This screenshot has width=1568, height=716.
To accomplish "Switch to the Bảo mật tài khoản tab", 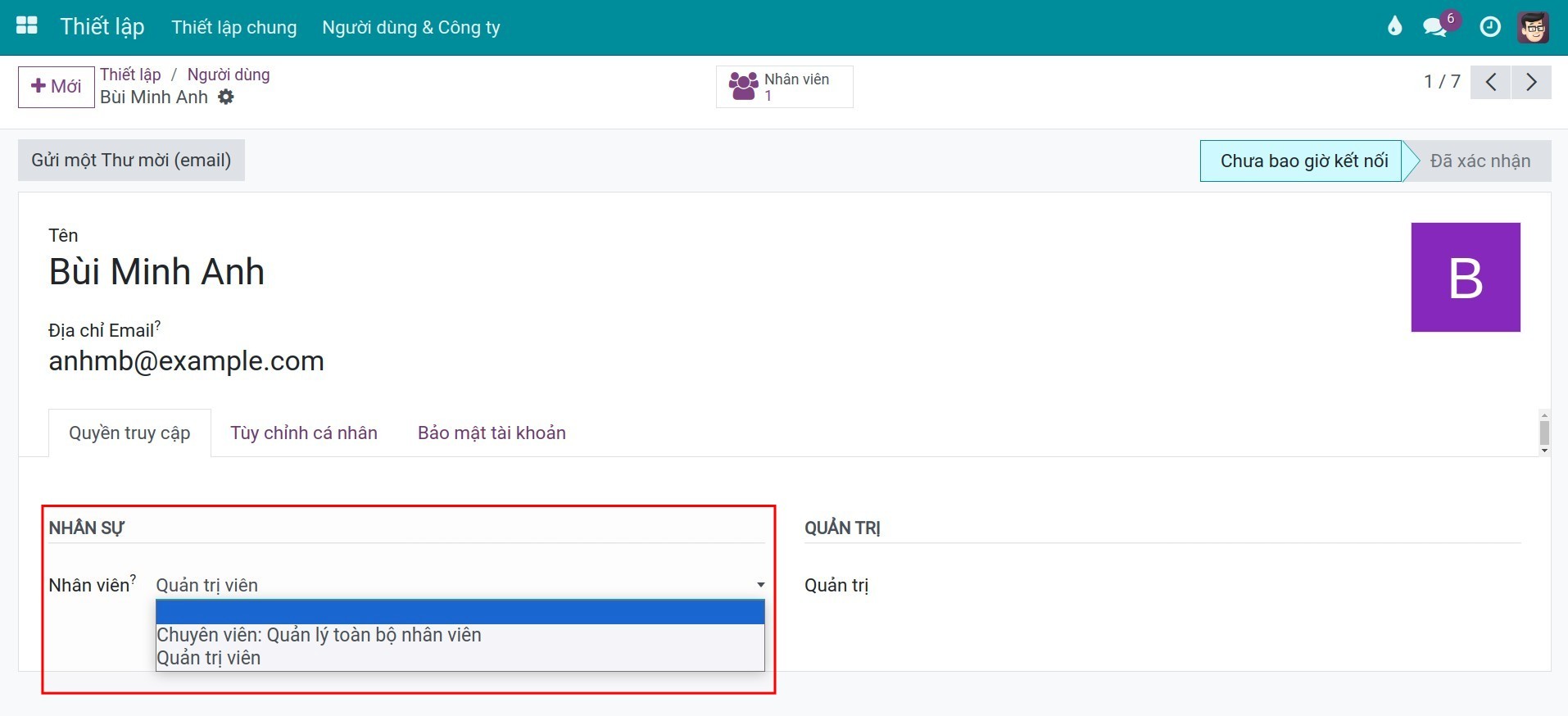I will [x=492, y=433].
